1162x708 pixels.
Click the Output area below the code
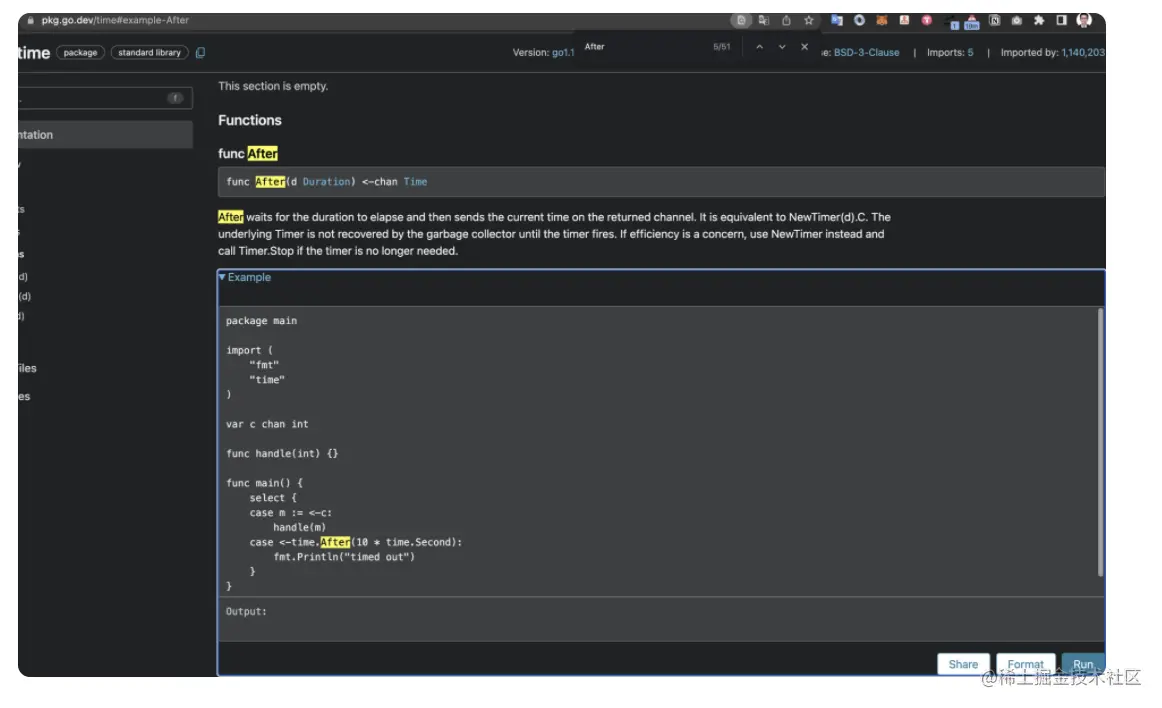tap(661, 619)
